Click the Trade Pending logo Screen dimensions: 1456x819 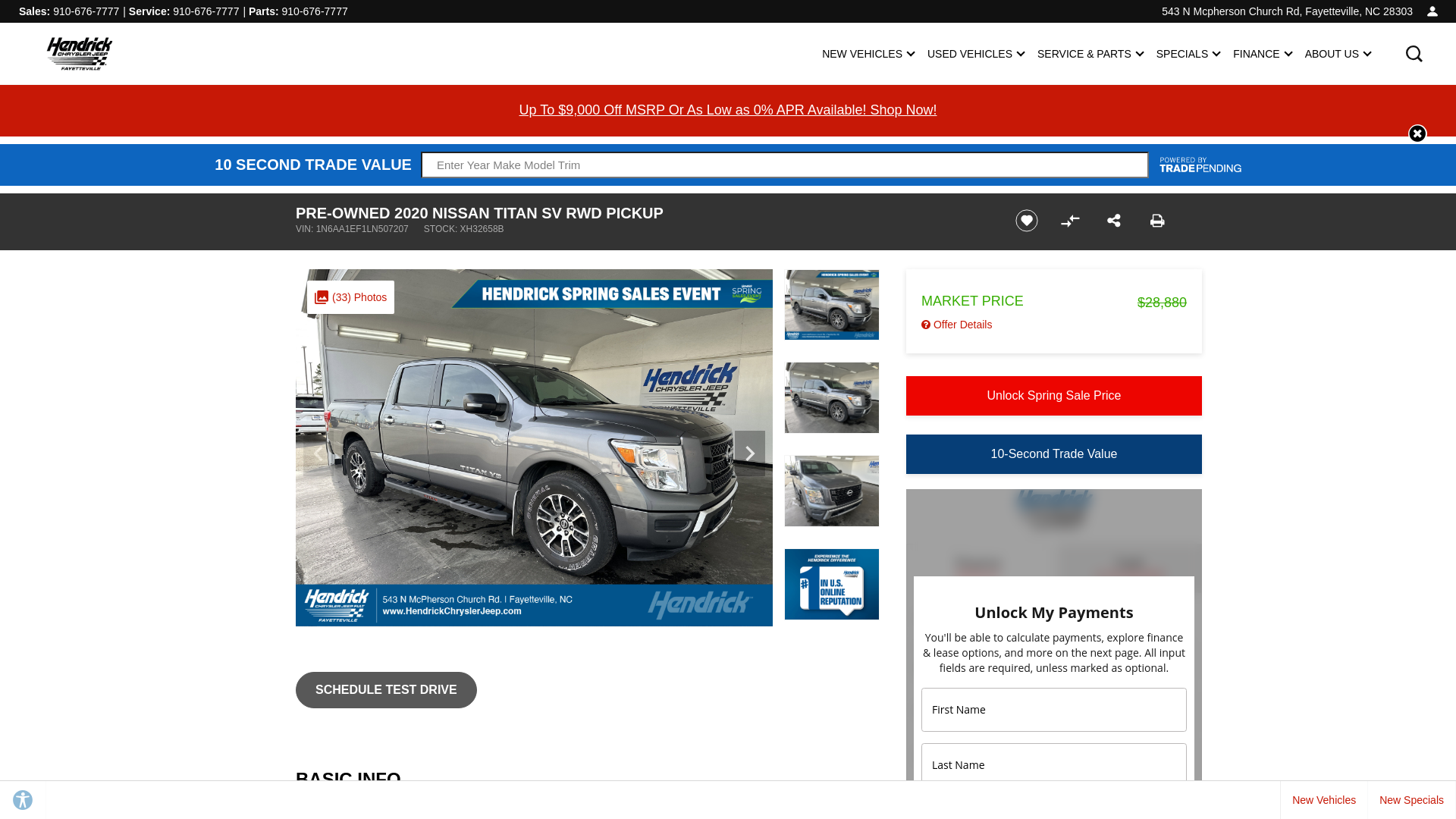[1200, 165]
